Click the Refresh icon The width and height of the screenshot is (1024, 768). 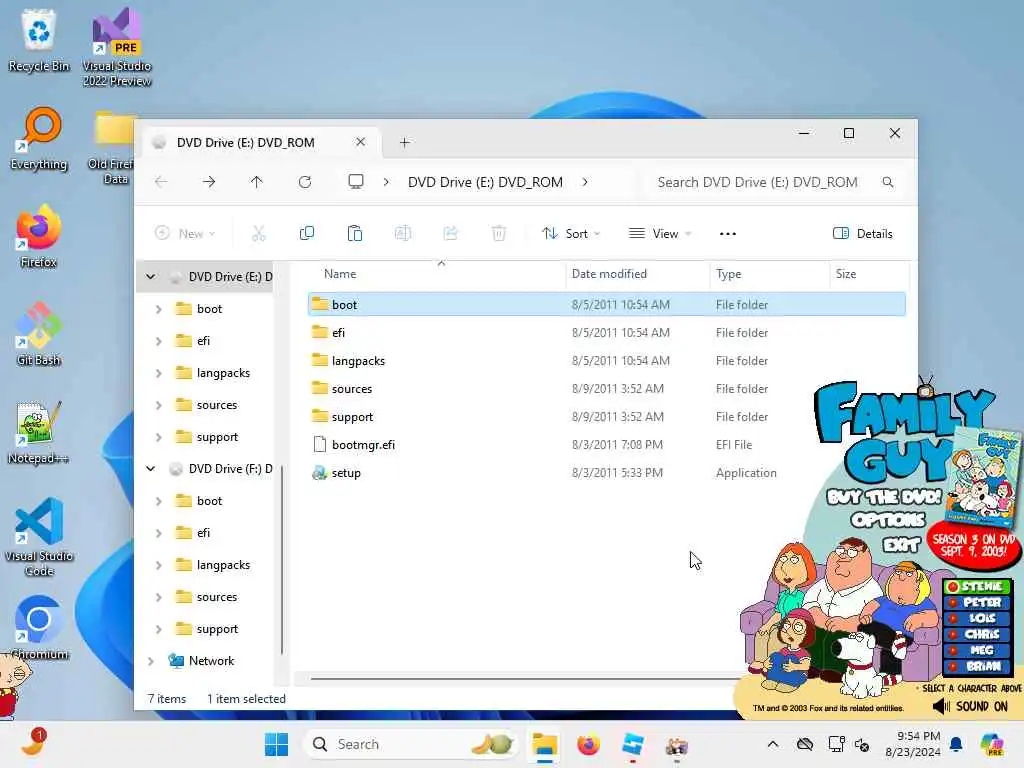tap(305, 182)
